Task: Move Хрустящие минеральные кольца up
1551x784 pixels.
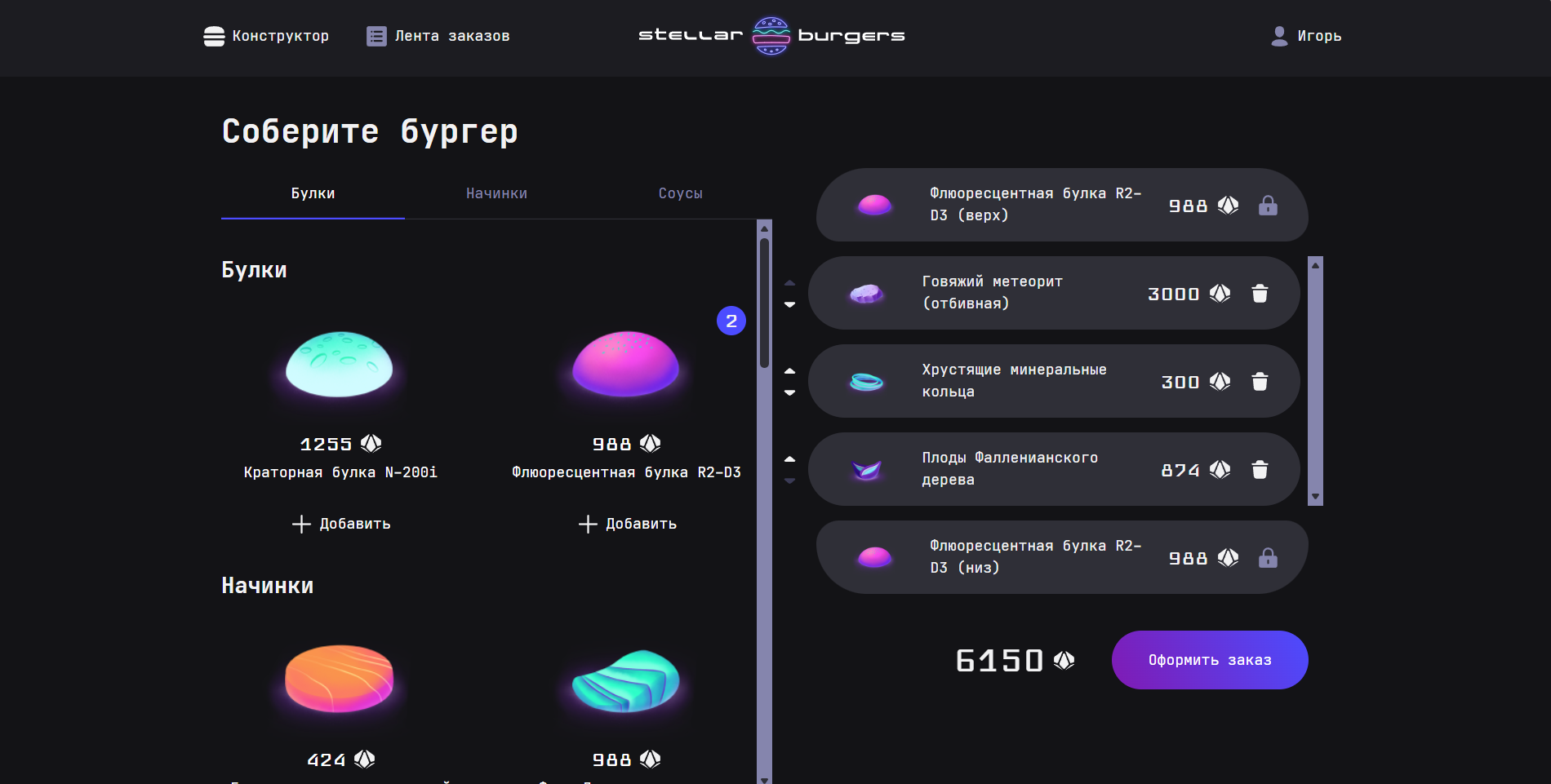Action: point(789,371)
